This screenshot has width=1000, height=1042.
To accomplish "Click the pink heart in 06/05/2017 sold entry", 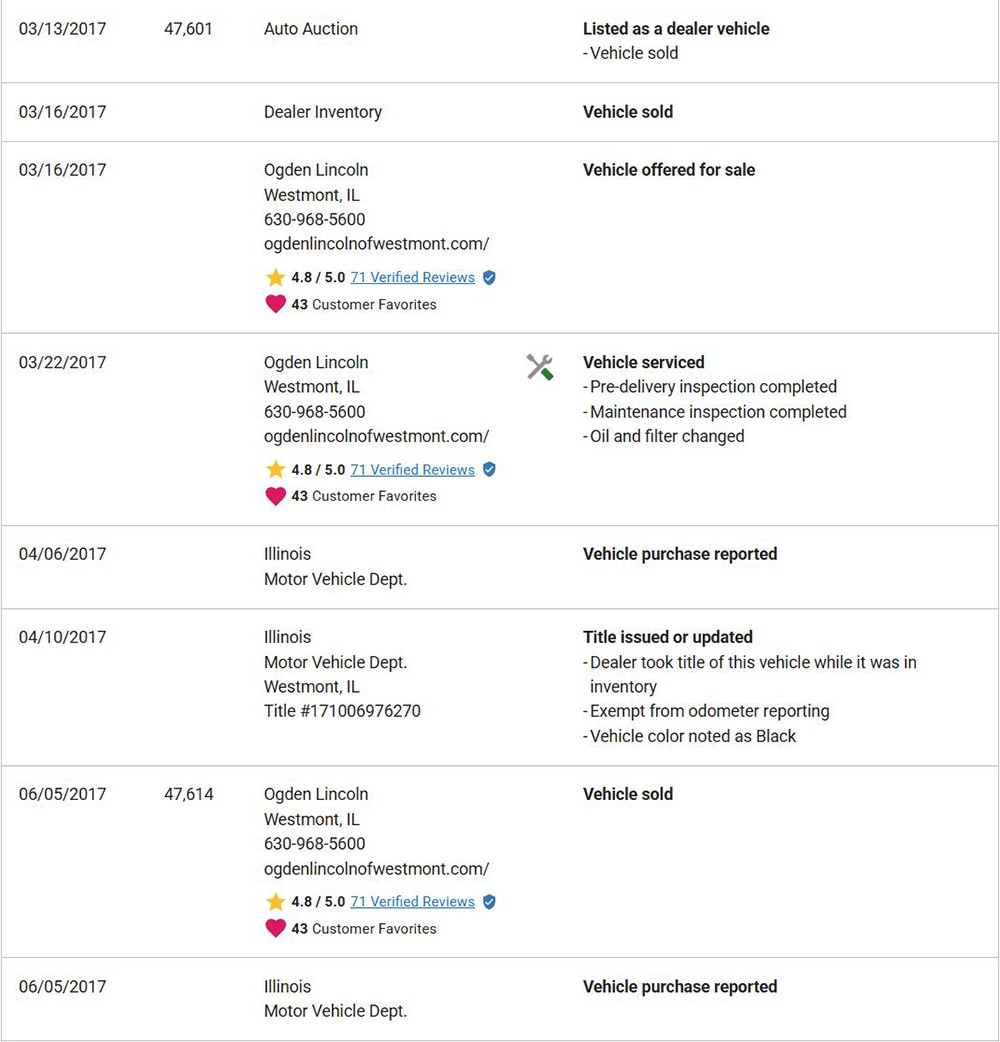I will (275, 928).
